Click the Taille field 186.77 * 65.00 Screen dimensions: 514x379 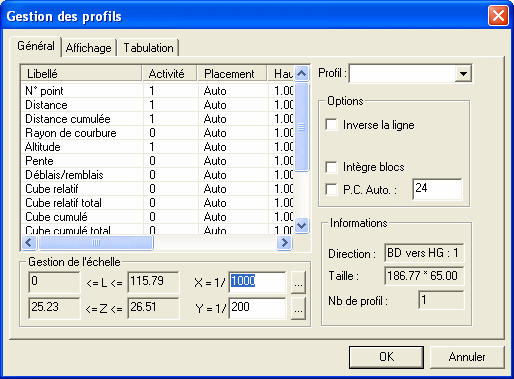tap(424, 276)
